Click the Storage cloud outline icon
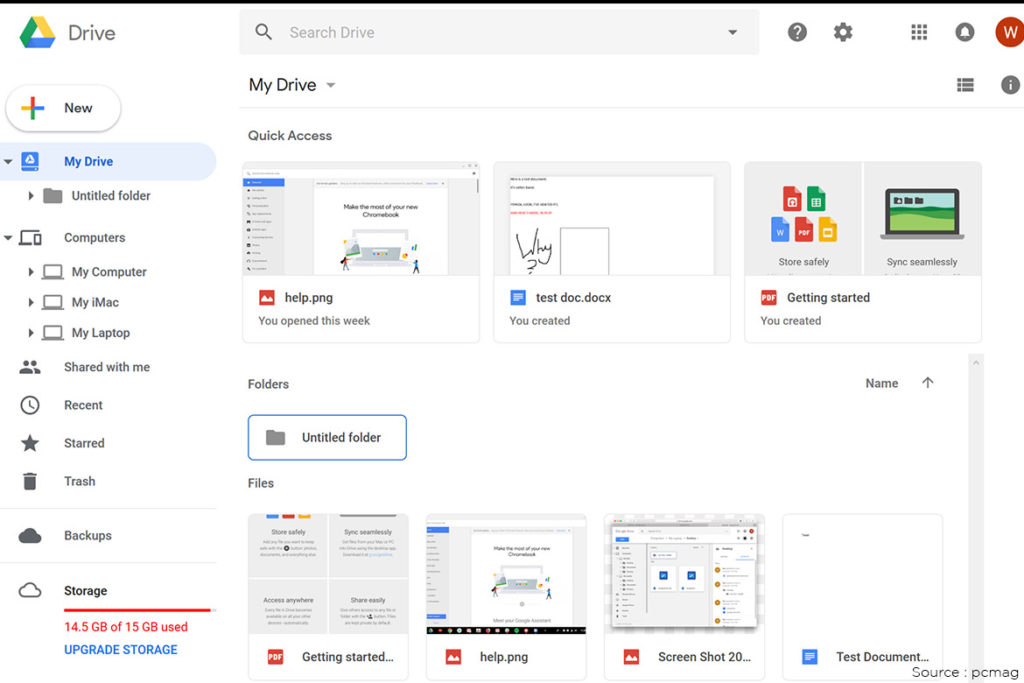This screenshot has width=1024, height=683. [x=30, y=591]
